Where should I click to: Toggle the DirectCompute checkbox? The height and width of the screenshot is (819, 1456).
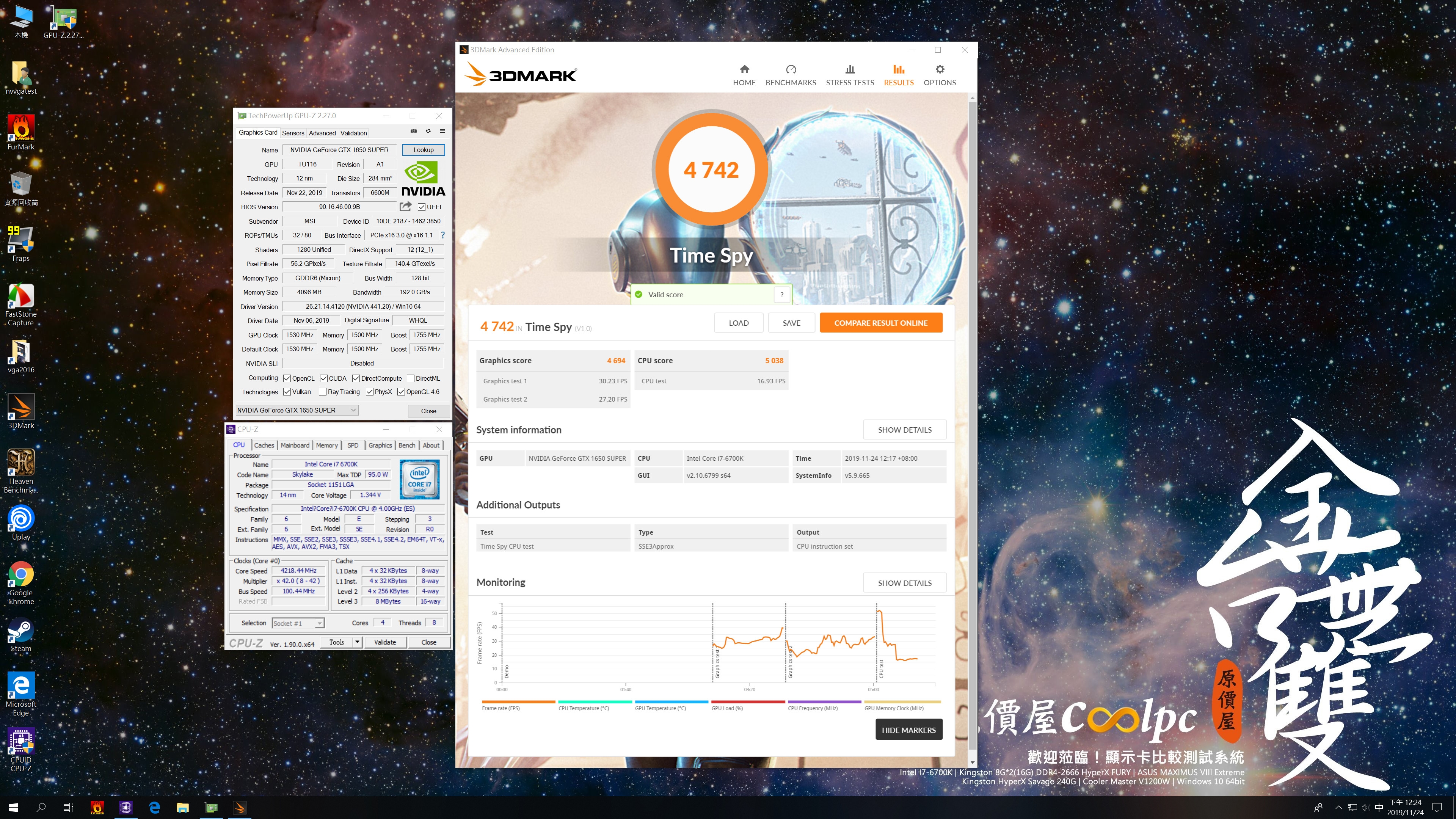coord(356,378)
